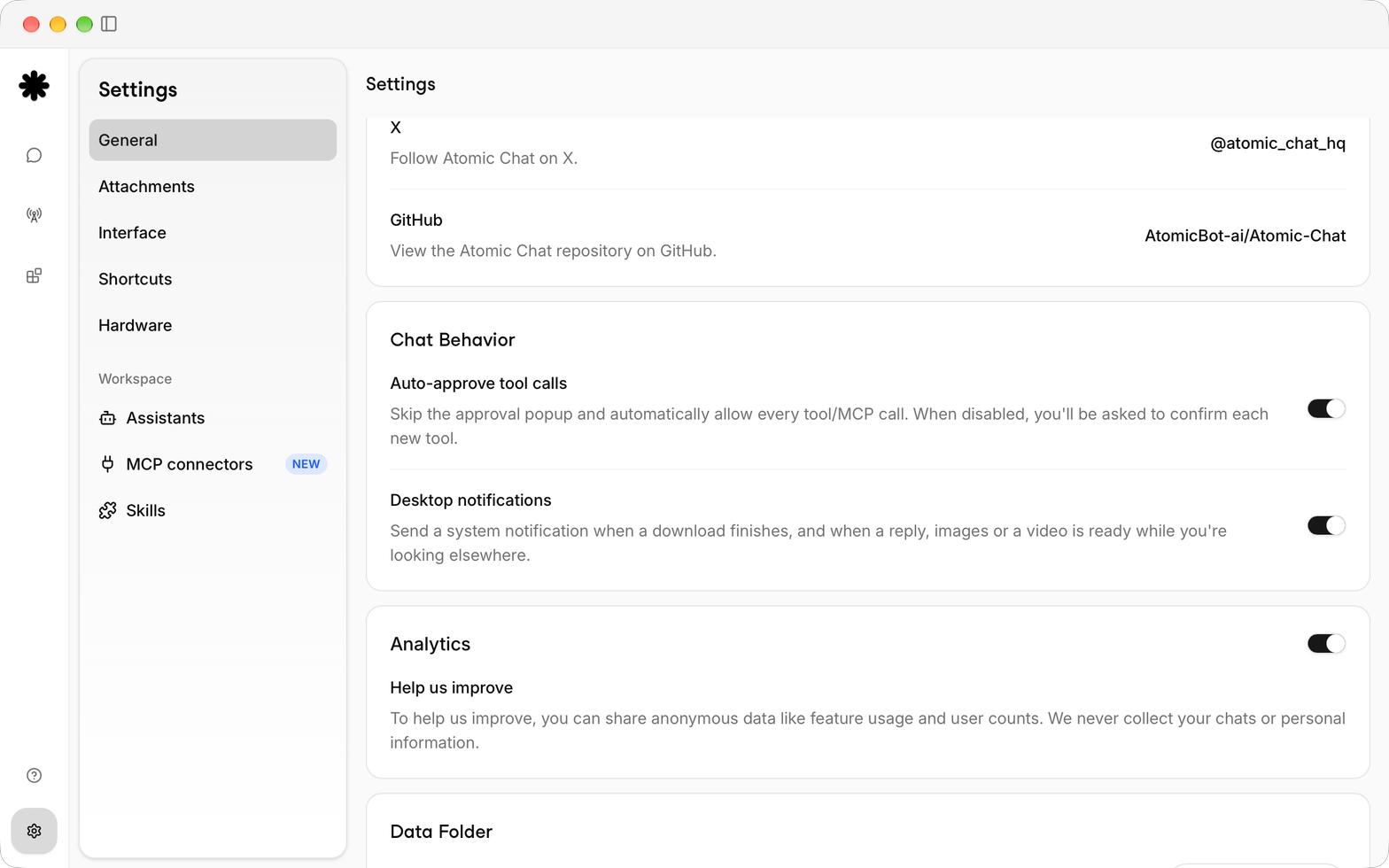Screen dimensions: 1389x868
Task: Open the chat bubble icon in the sidebar
Action: click(x=34, y=156)
